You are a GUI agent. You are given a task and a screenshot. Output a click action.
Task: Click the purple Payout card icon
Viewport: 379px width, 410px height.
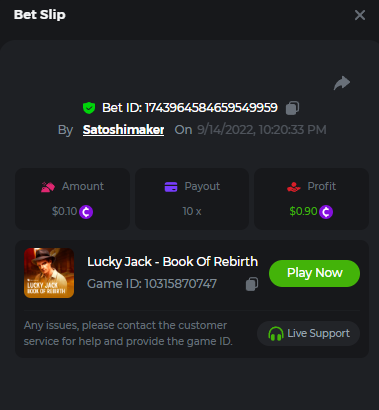pyautogui.click(x=171, y=187)
